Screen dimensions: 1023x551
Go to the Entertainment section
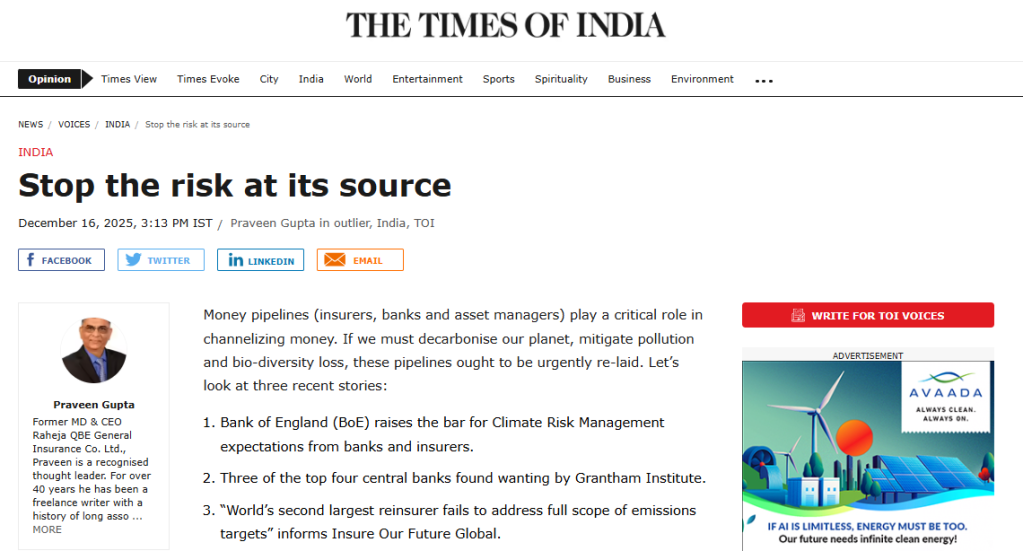pos(427,79)
